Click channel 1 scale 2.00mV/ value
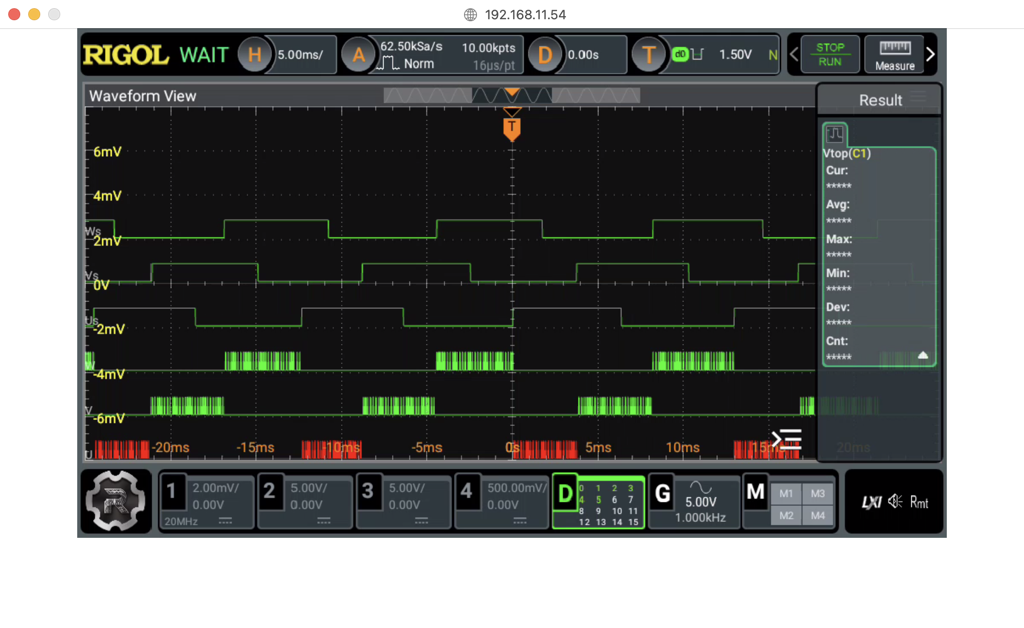The width and height of the screenshot is (1024, 628). pos(216,488)
